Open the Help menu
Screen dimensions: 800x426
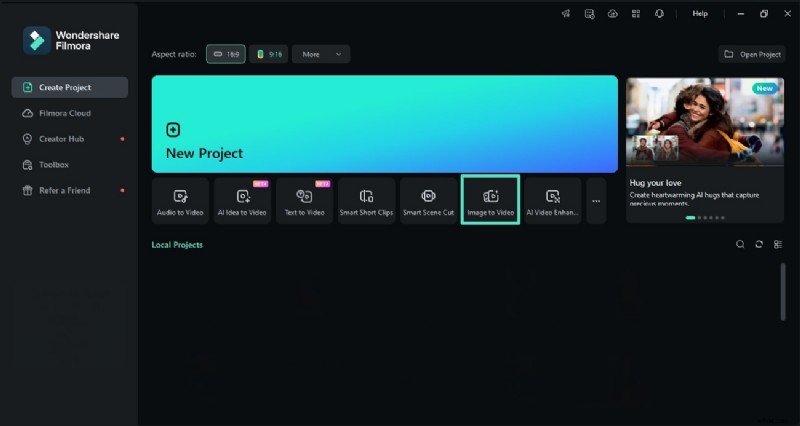point(700,14)
